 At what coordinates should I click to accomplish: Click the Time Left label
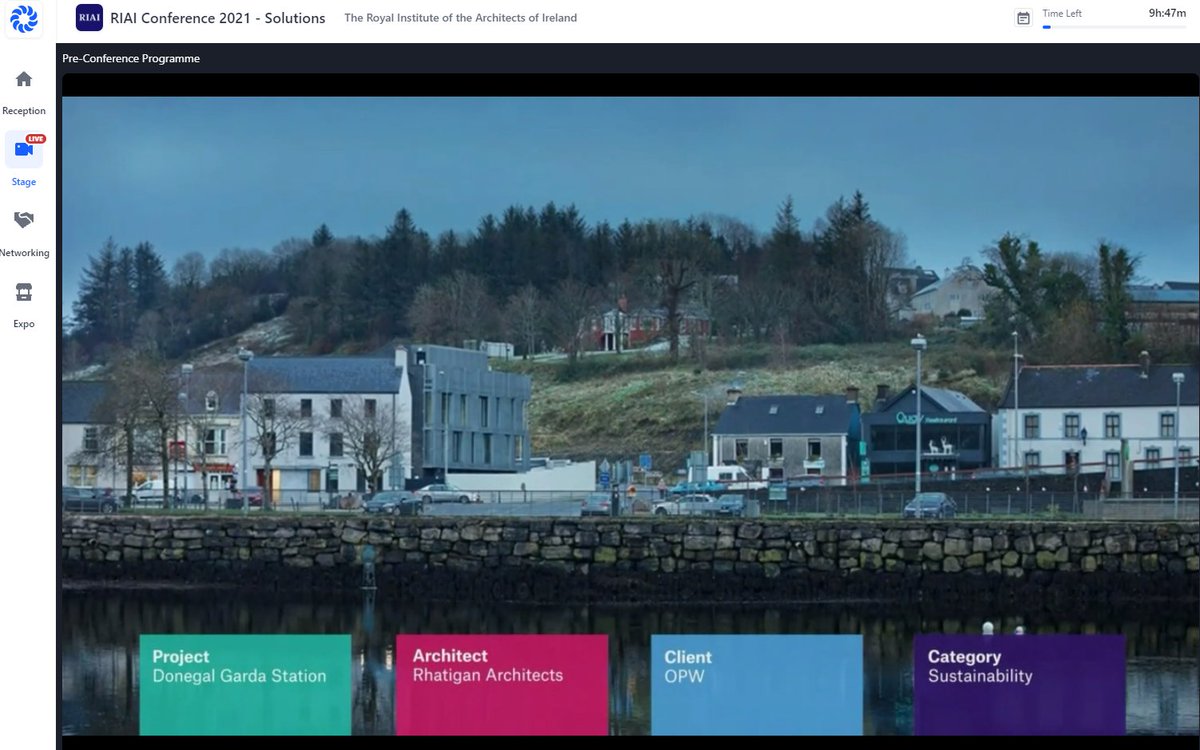click(x=1062, y=14)
